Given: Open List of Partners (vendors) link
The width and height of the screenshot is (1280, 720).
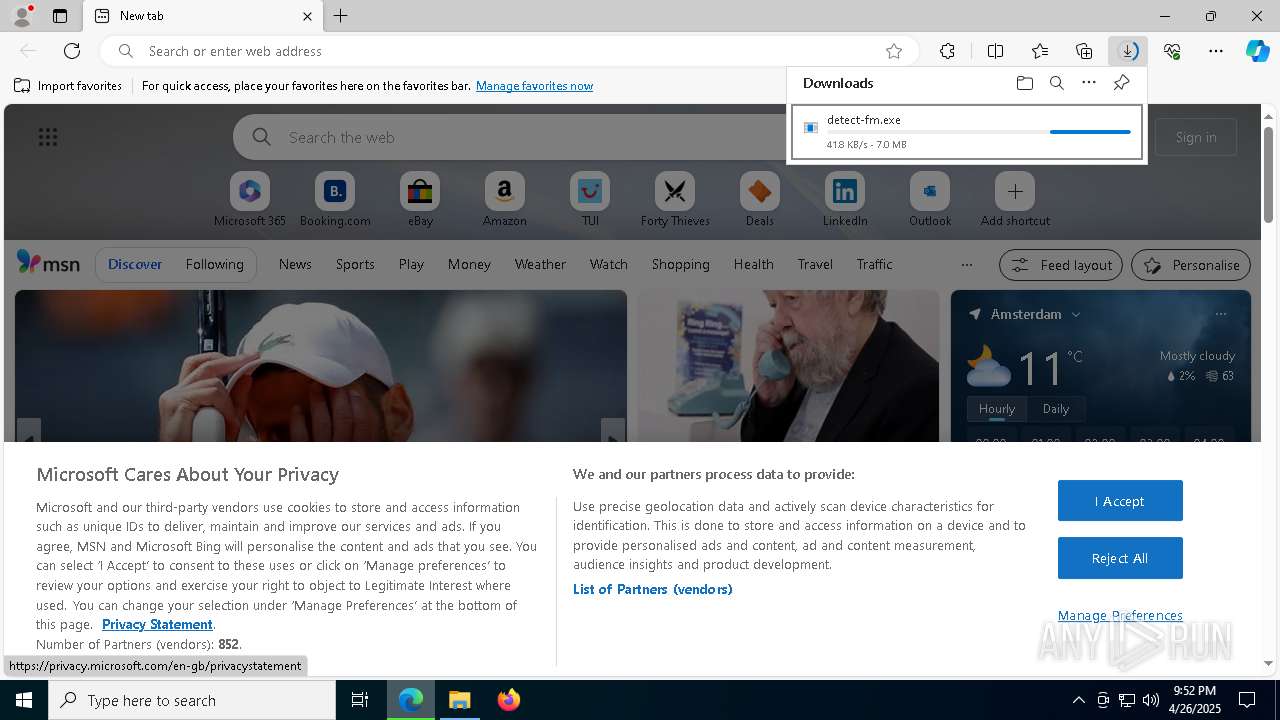Looking at the screenshot, I should 653,589.
